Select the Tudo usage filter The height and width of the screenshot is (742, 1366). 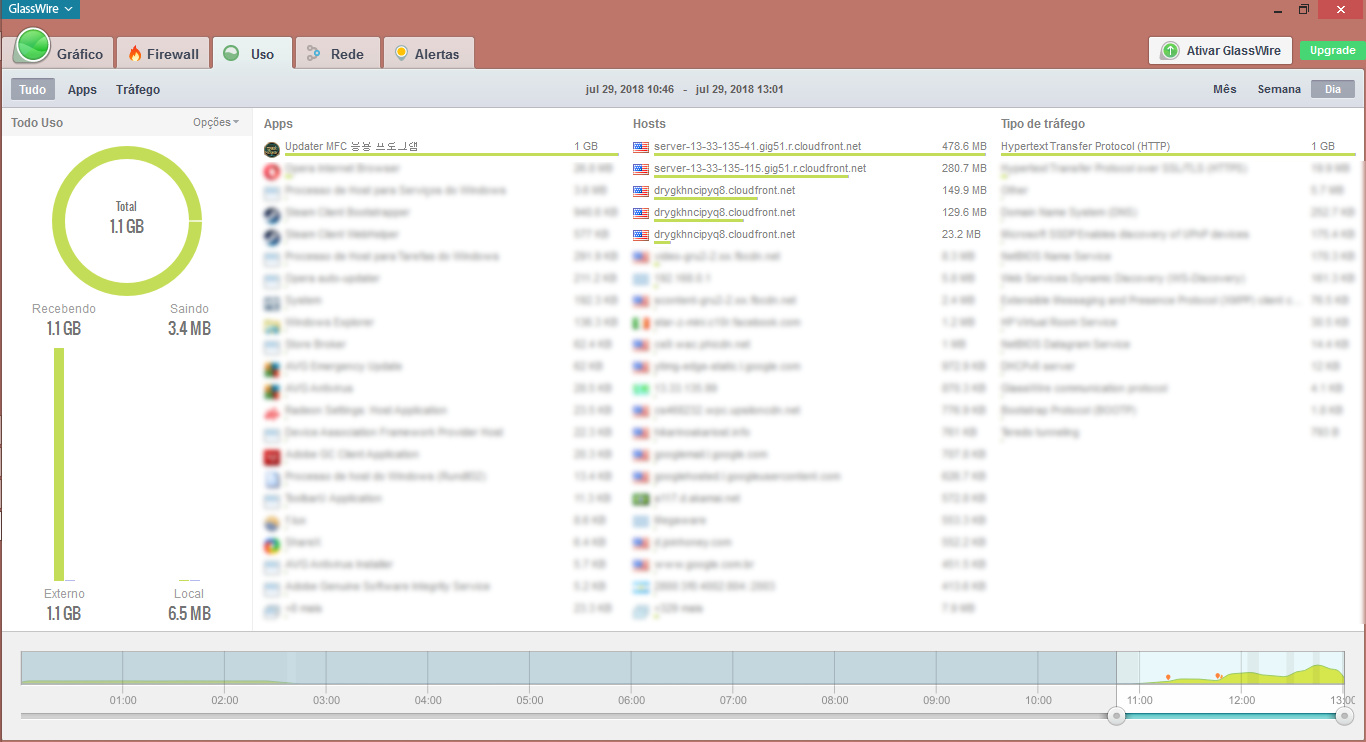[33, 90]
